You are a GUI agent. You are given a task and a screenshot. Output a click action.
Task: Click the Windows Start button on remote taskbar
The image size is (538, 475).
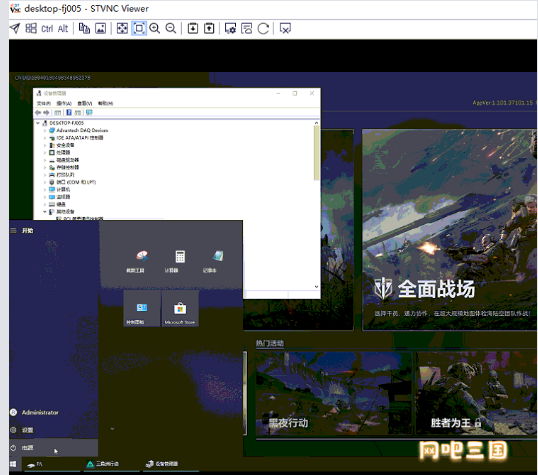click(x=13, y=464)
